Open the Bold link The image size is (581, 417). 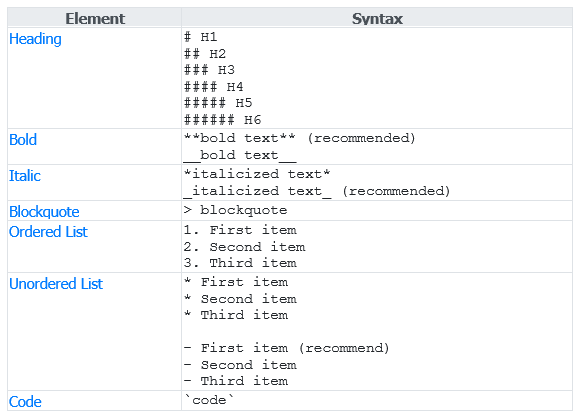(23, 140)
